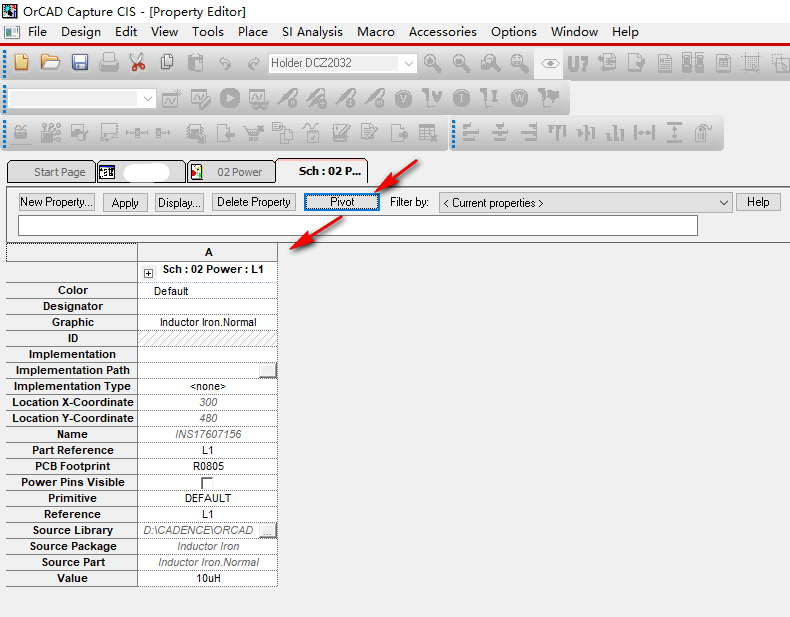Select the PCB Footprint cell R0805
Image resolution: width=790 pixels, height=617 pixels.
coord(208,466)
